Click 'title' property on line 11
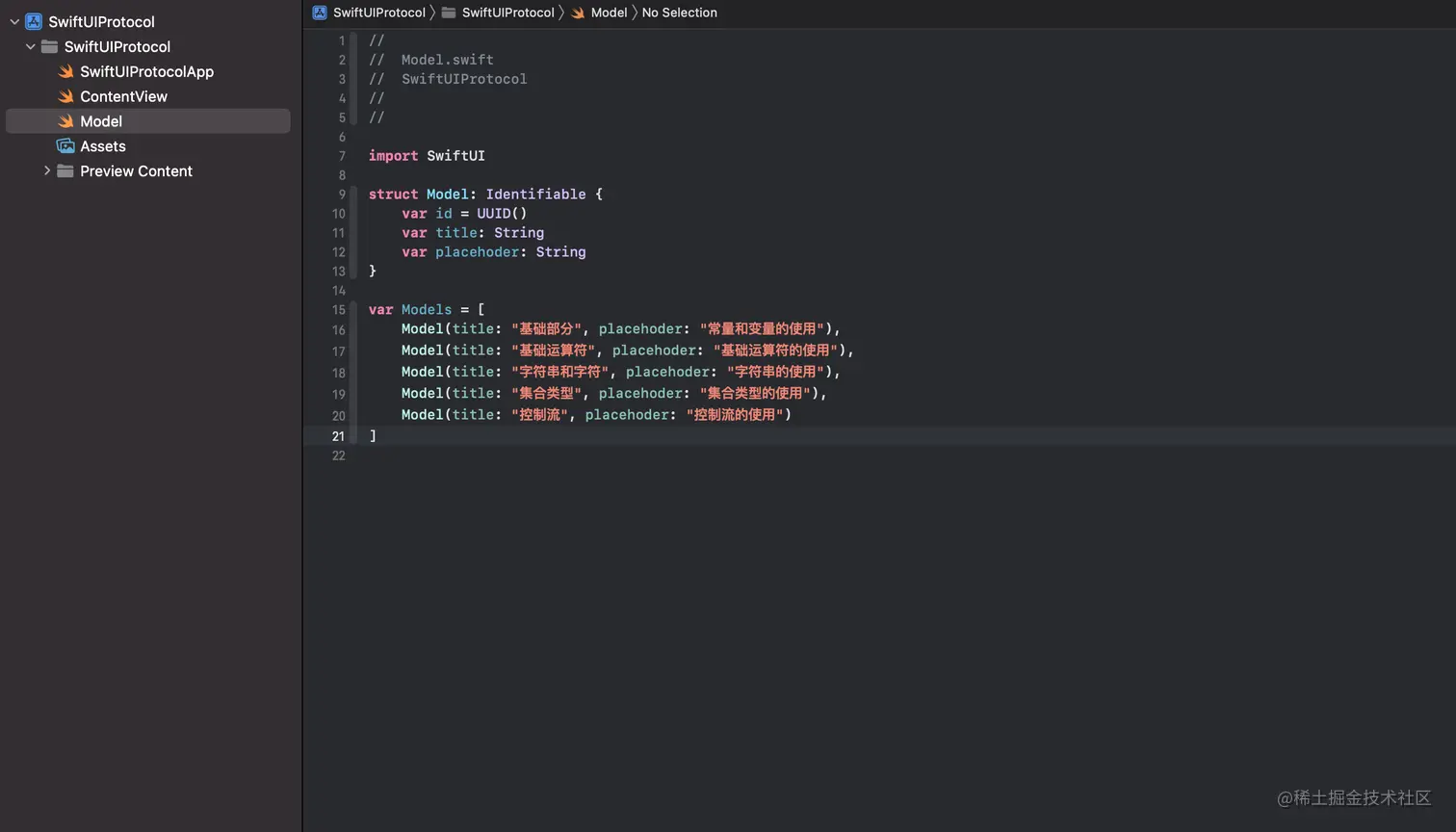Screen dimensions: 1456x832 click(455, 233)
